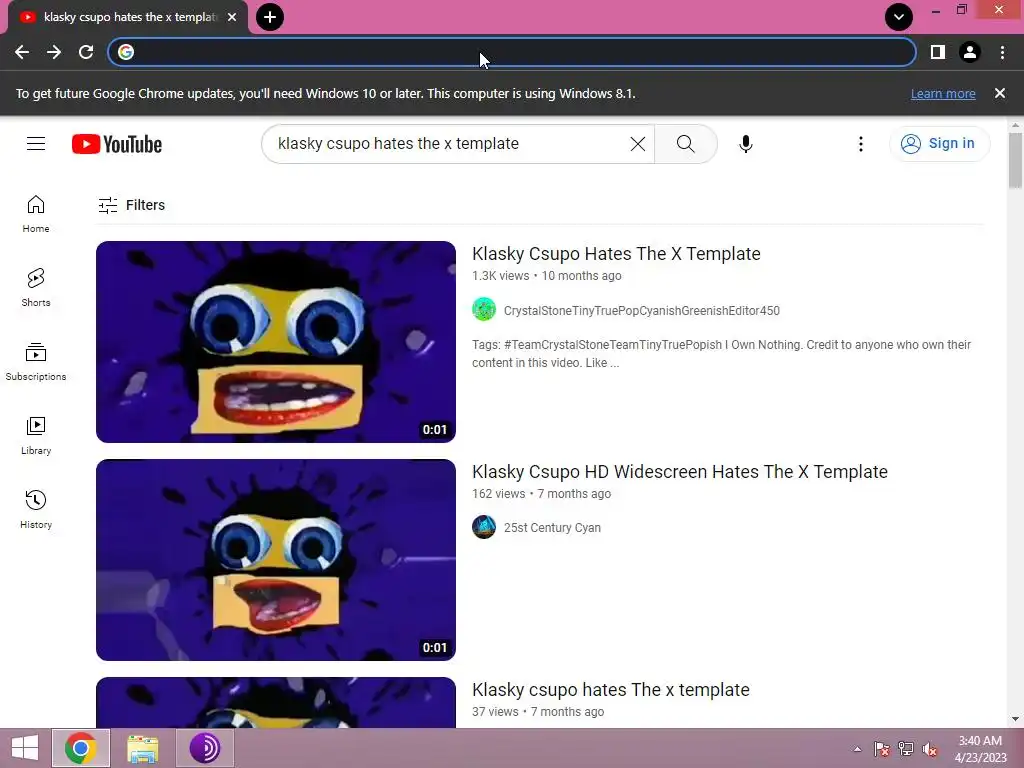Open the purple Tor Browser taskbar icon
Screen dimensions: 1024x768
205,748
